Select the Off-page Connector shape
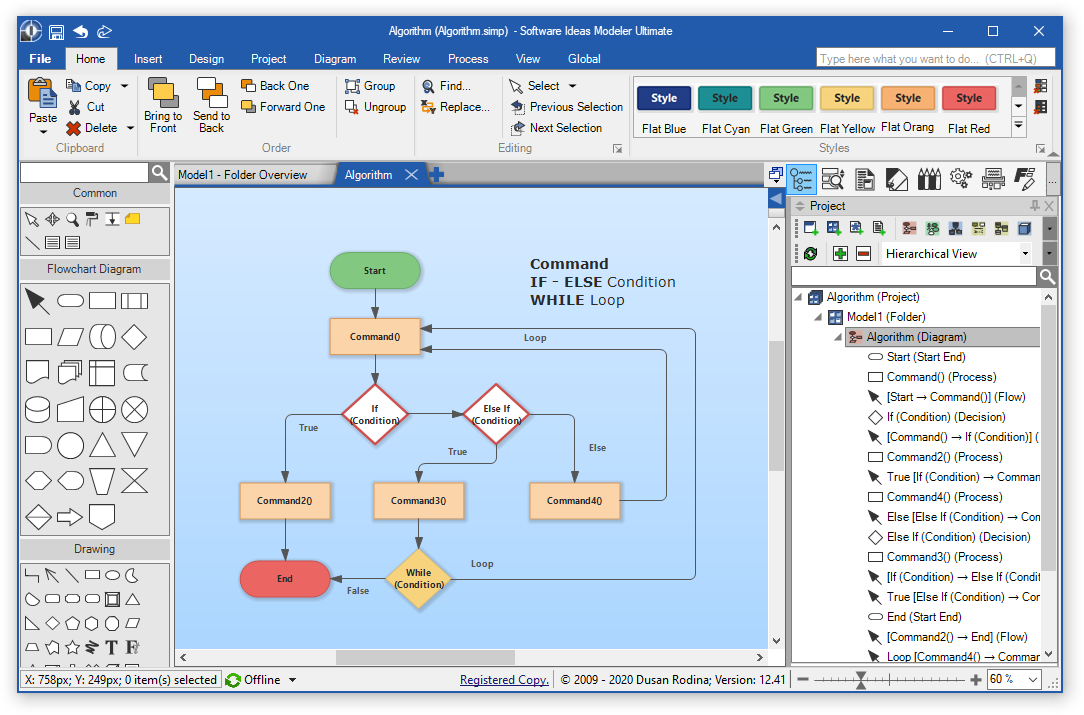 102,516
